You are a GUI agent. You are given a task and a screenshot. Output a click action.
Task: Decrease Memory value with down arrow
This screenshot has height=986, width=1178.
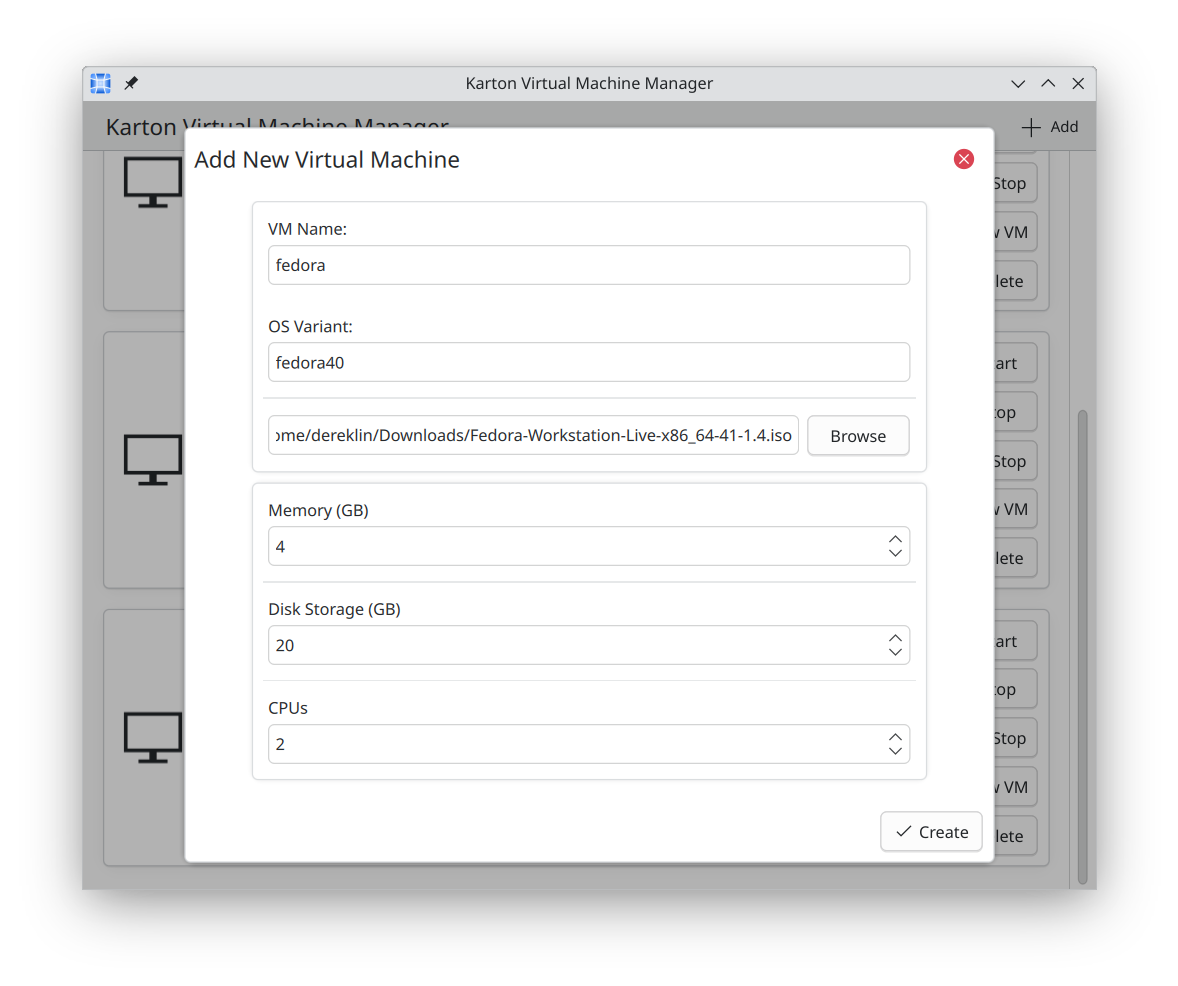(x=895, y=553)
